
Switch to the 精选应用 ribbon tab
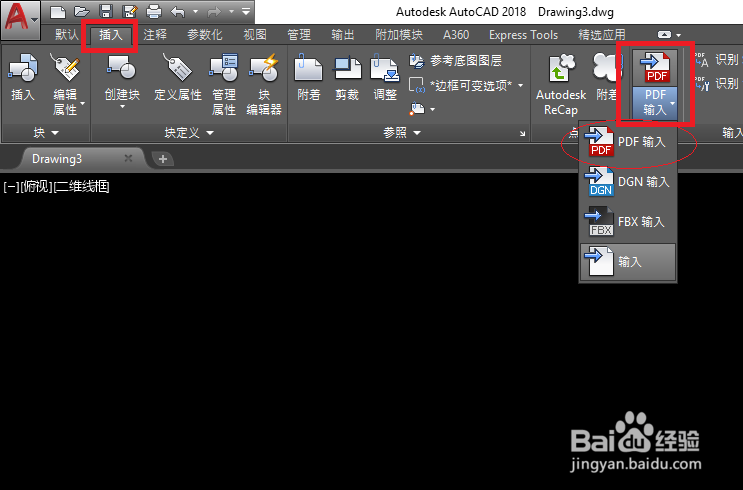click(602, 35)
